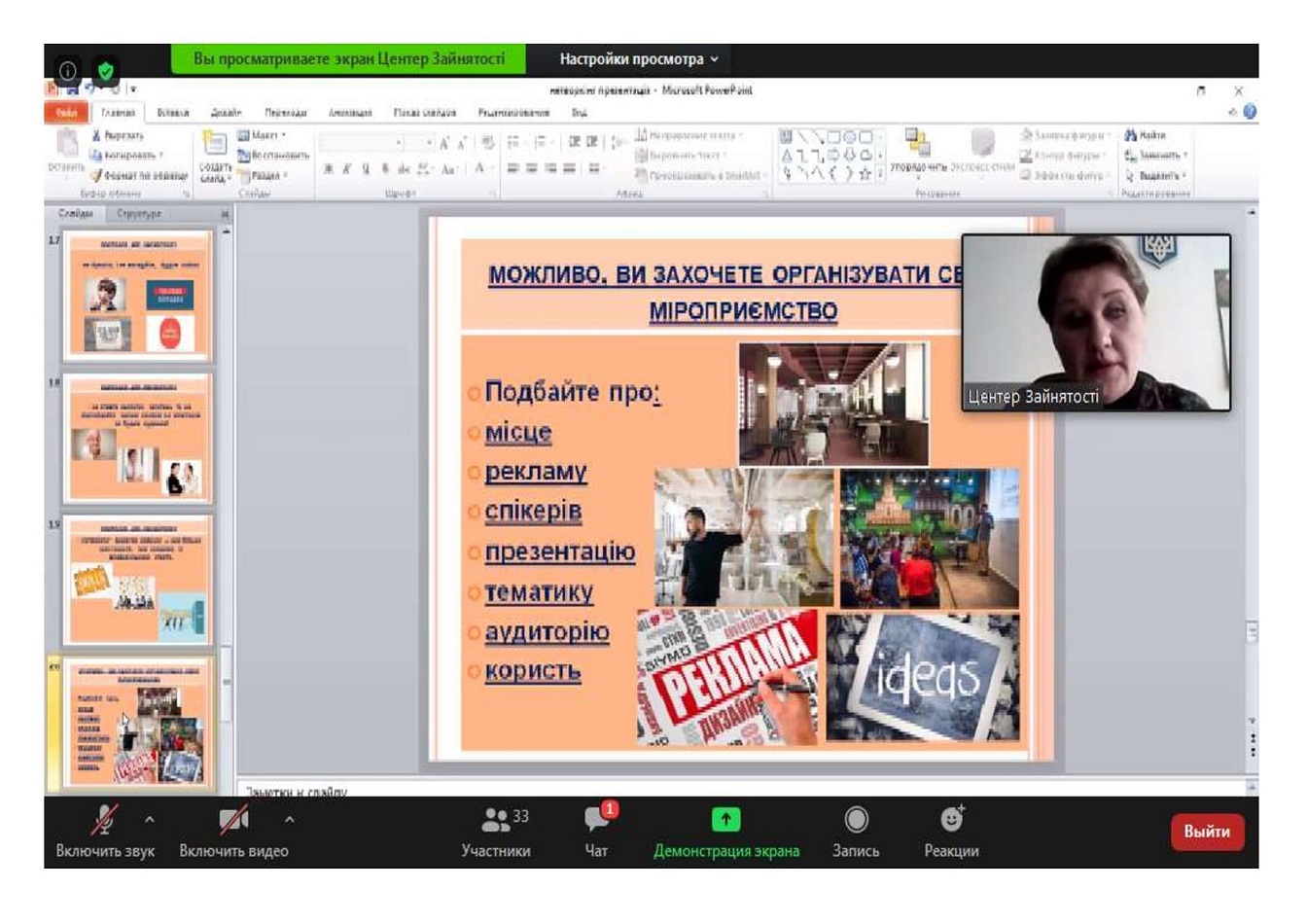
Task: Click the місце link on the slide
Action: coord(518,432)
